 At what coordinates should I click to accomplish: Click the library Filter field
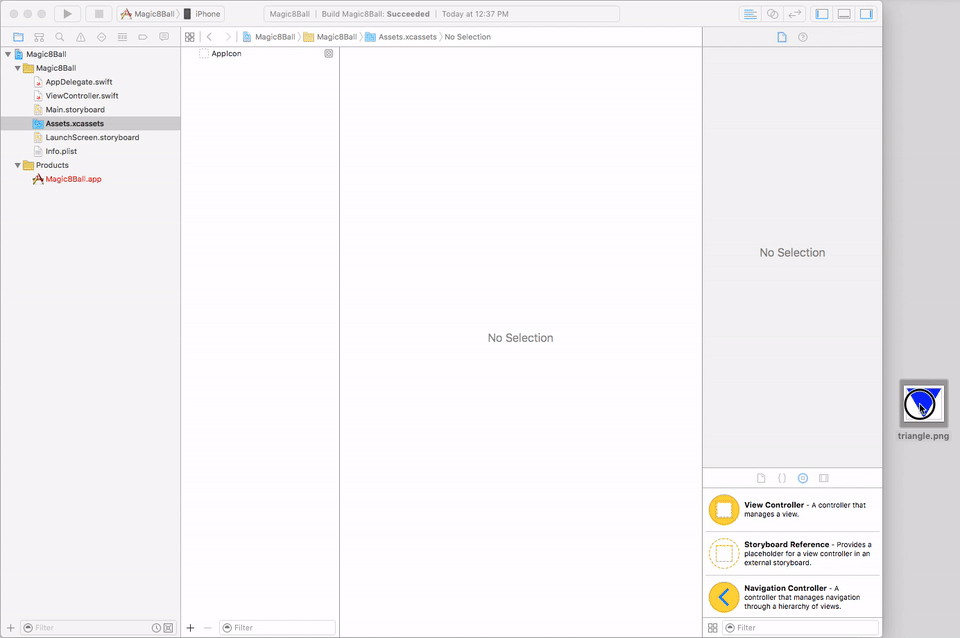coord(801,628)
